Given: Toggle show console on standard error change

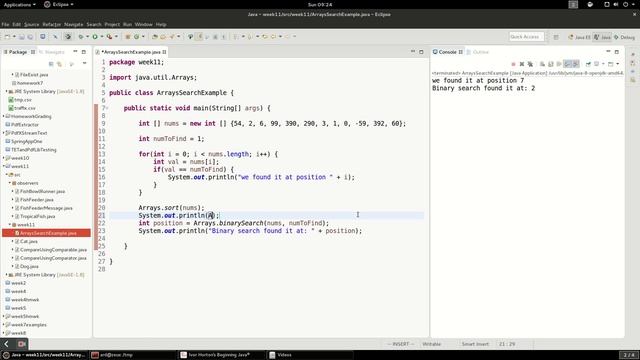Looking at the screenshot, I should [x=576, y=64].
